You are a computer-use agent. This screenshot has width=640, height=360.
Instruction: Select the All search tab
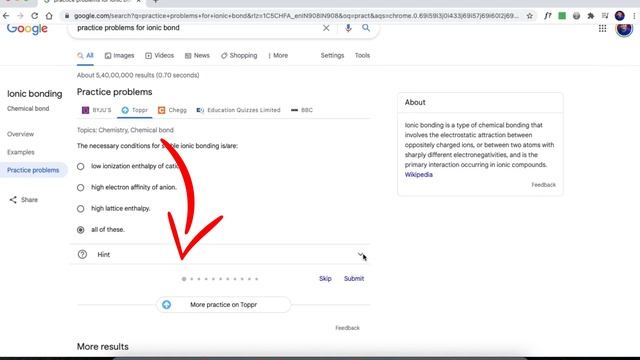[x=85, y=56]
